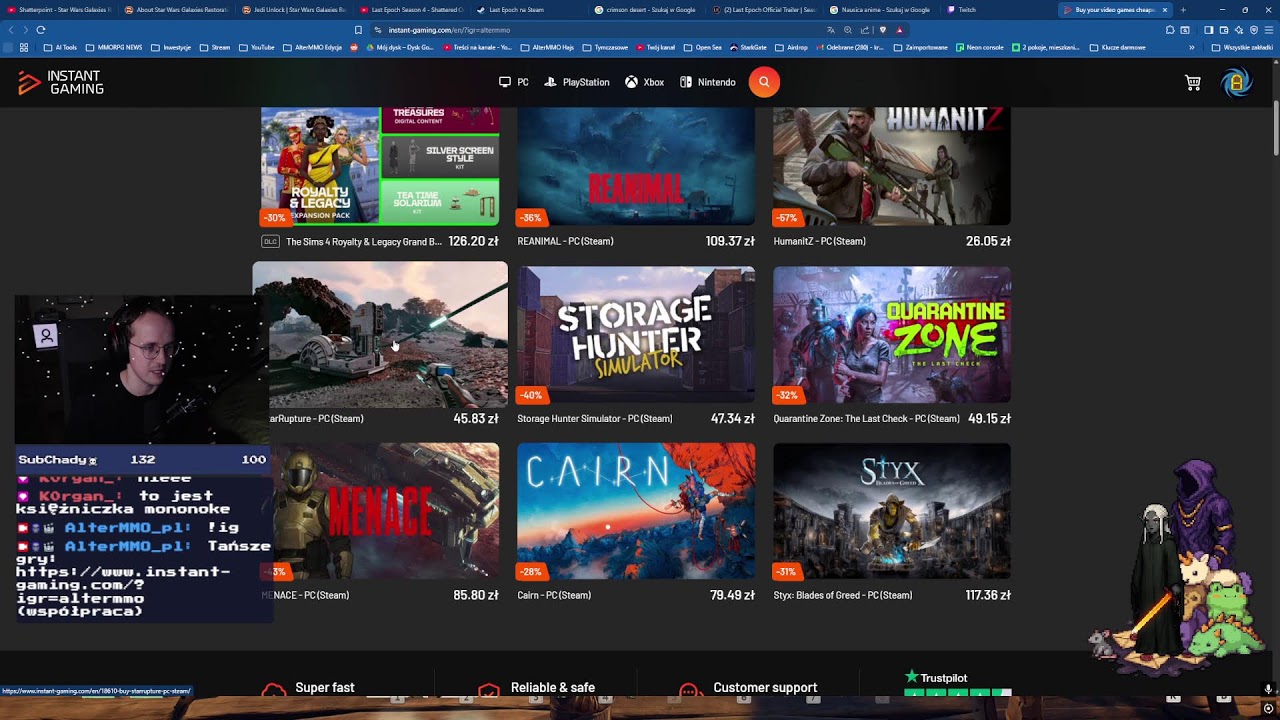The height and width of the screenshot is (720, 1280).
Task: Click the REANIMAL game thumbnail
Action: point(636,167)
